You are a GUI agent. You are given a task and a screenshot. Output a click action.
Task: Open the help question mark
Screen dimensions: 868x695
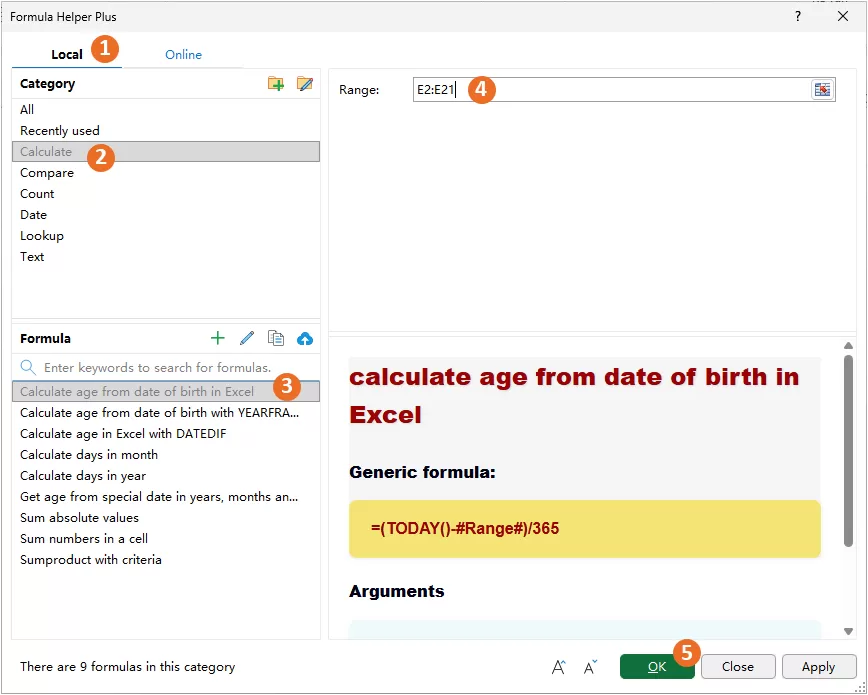tap(798, 16)
